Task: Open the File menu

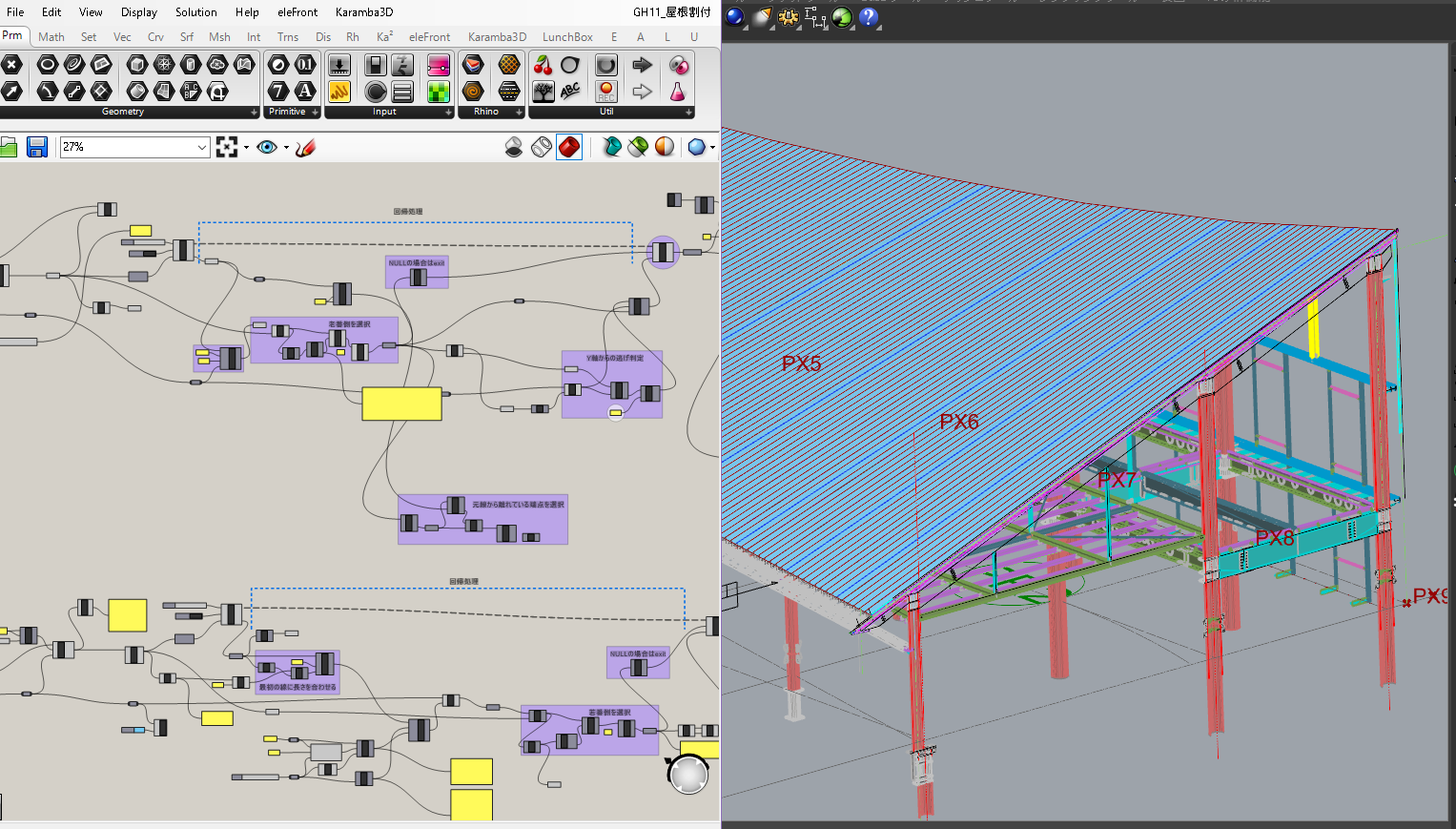Action: 15,12
